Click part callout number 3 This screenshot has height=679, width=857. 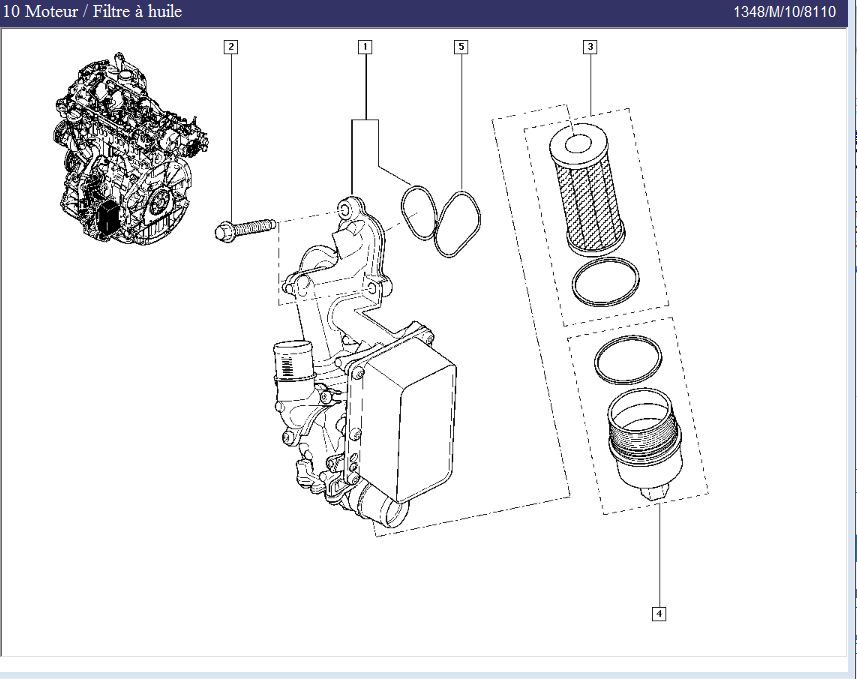(590, 47)
